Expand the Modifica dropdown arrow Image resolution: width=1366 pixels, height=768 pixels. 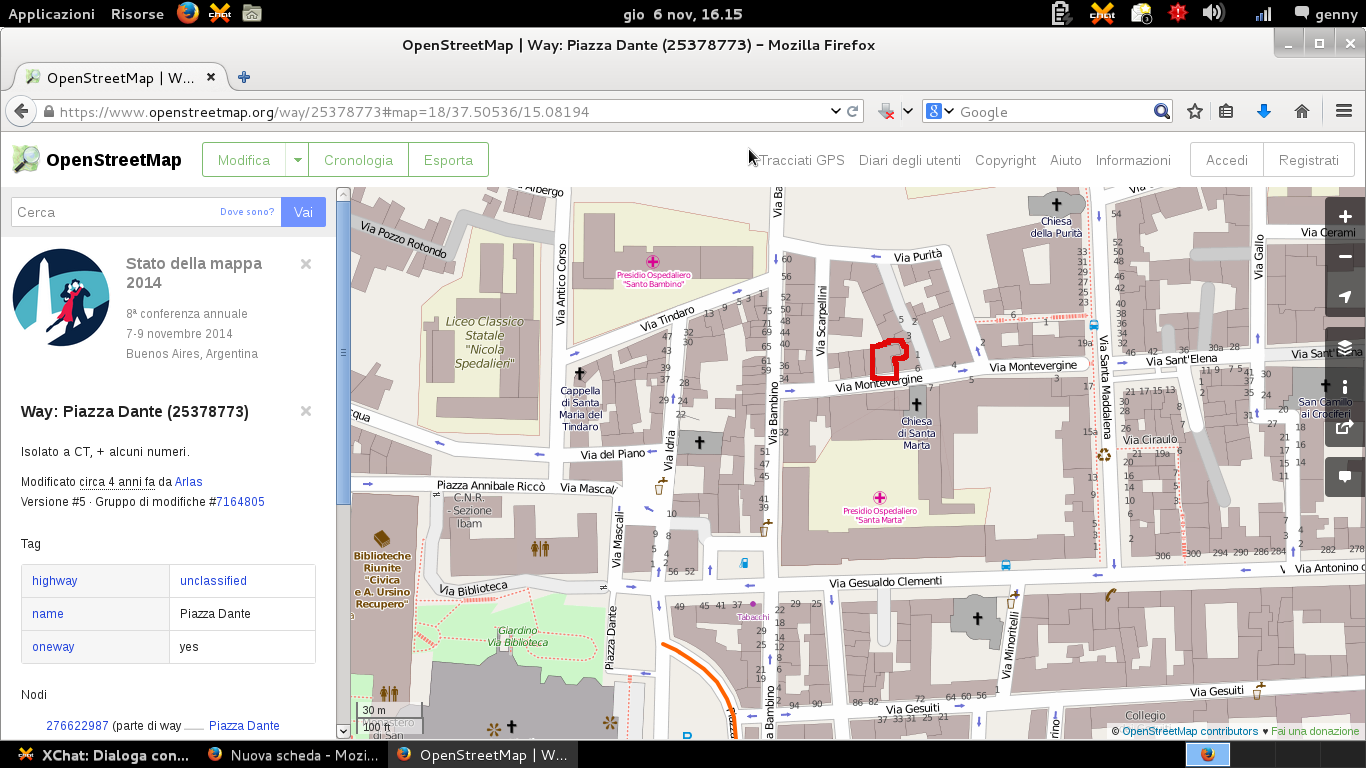click(x=297, y=160)
